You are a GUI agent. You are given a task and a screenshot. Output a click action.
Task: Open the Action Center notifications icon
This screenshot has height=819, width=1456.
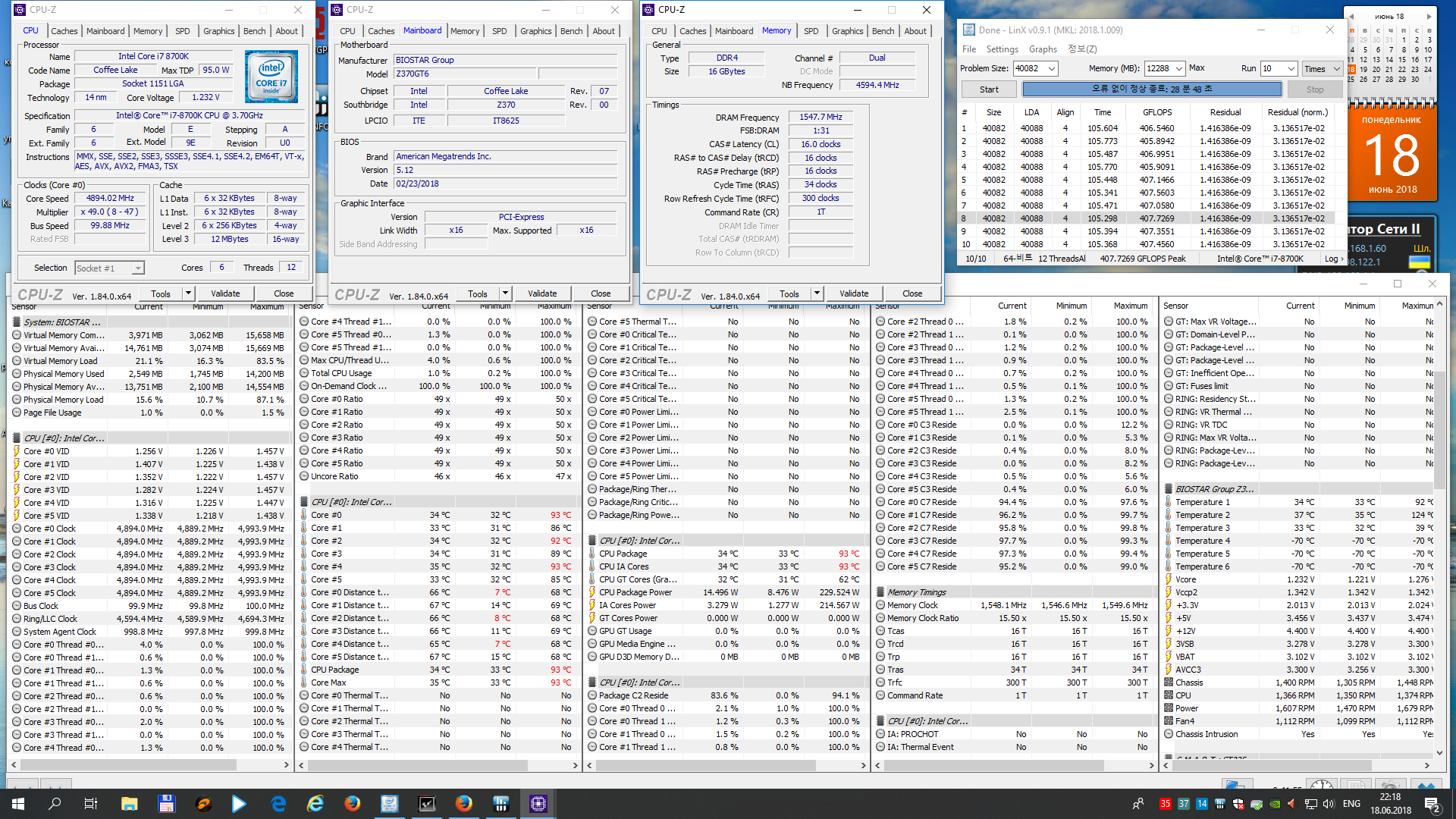click(1432, 804)
